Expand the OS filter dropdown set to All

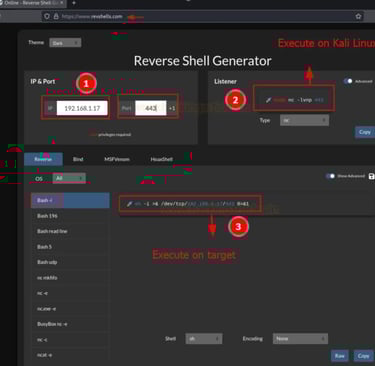[x=69, y=178]
